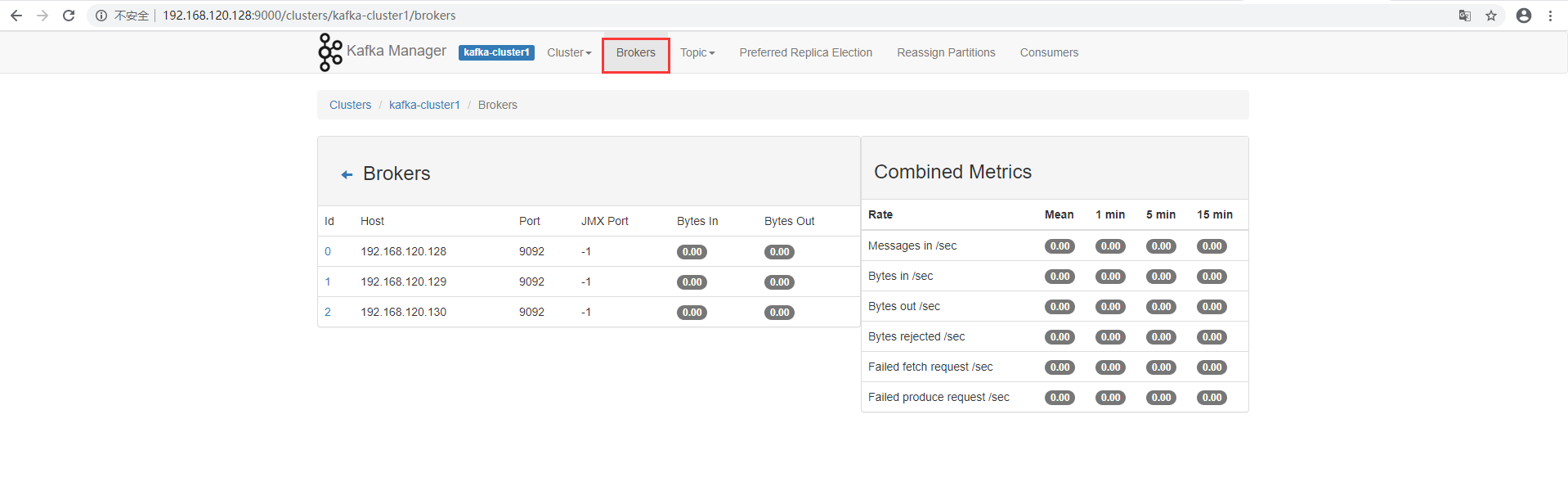
Task: Click Bytes In badge for broker 192.168.120.128
Action: click(692, 252)
